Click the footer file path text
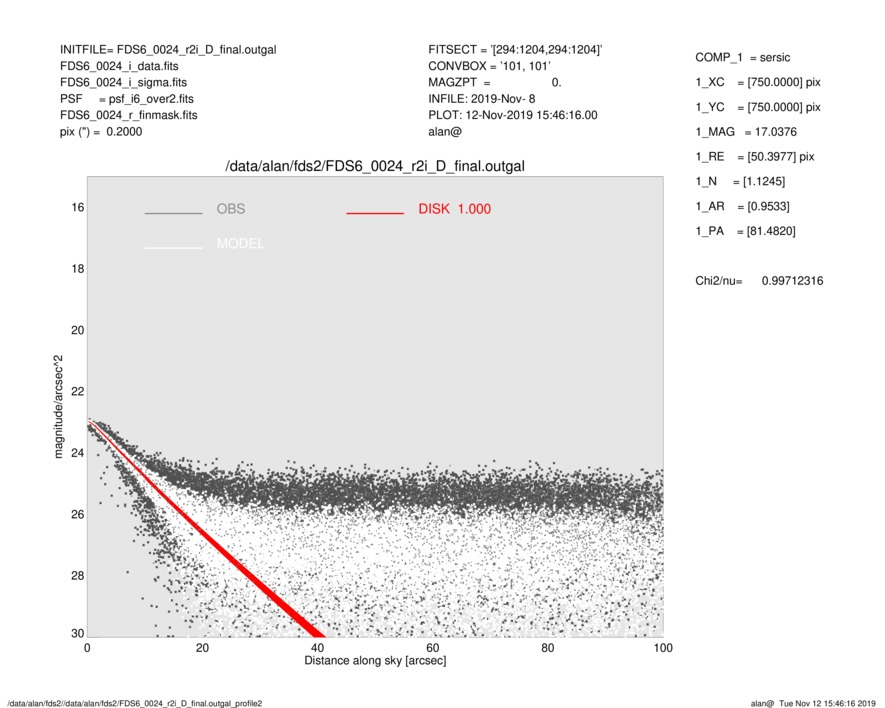The image size is (885, 708). tap(135, 703)
